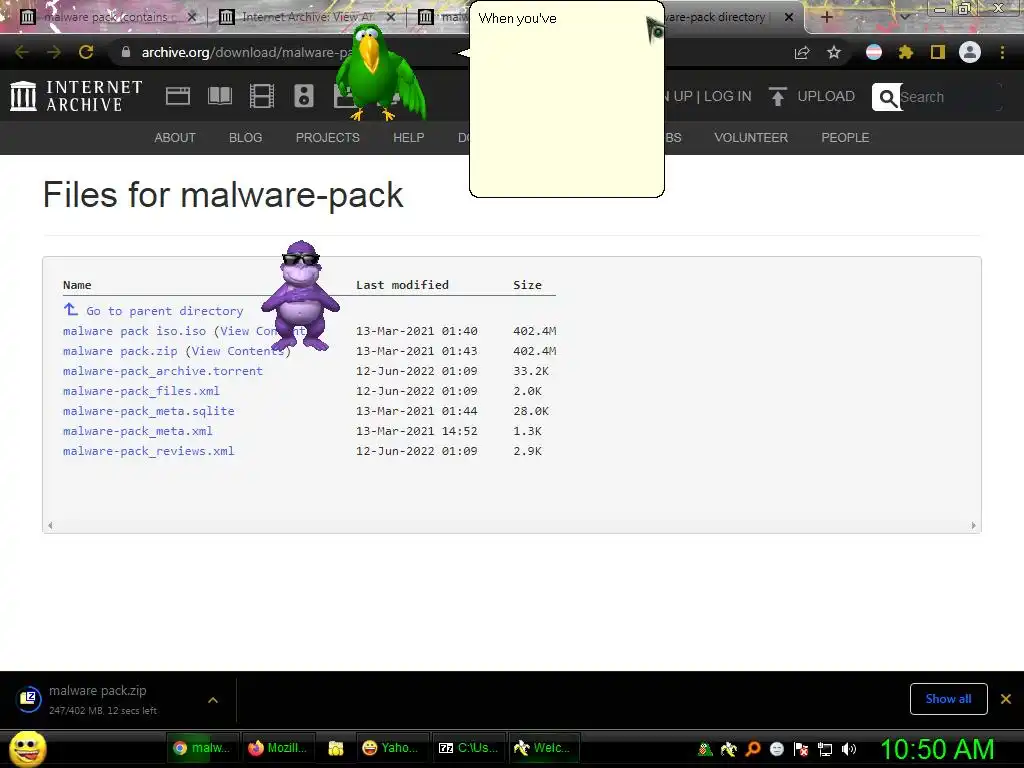Open the tab search dropdown chevron
This screenshot has width=1024, height=768.
(905, 17)
